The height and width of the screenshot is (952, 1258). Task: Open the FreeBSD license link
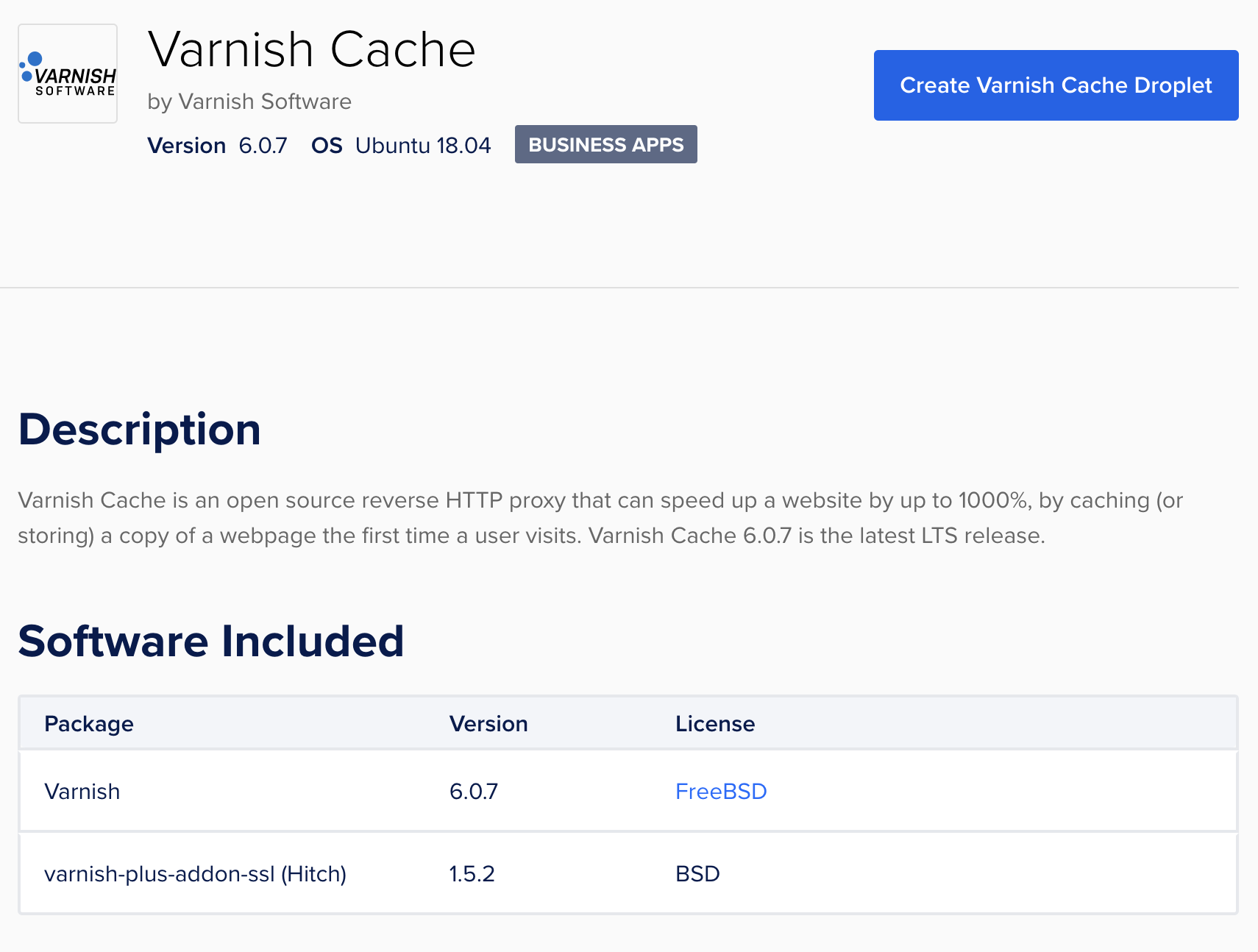pos(720,791)
